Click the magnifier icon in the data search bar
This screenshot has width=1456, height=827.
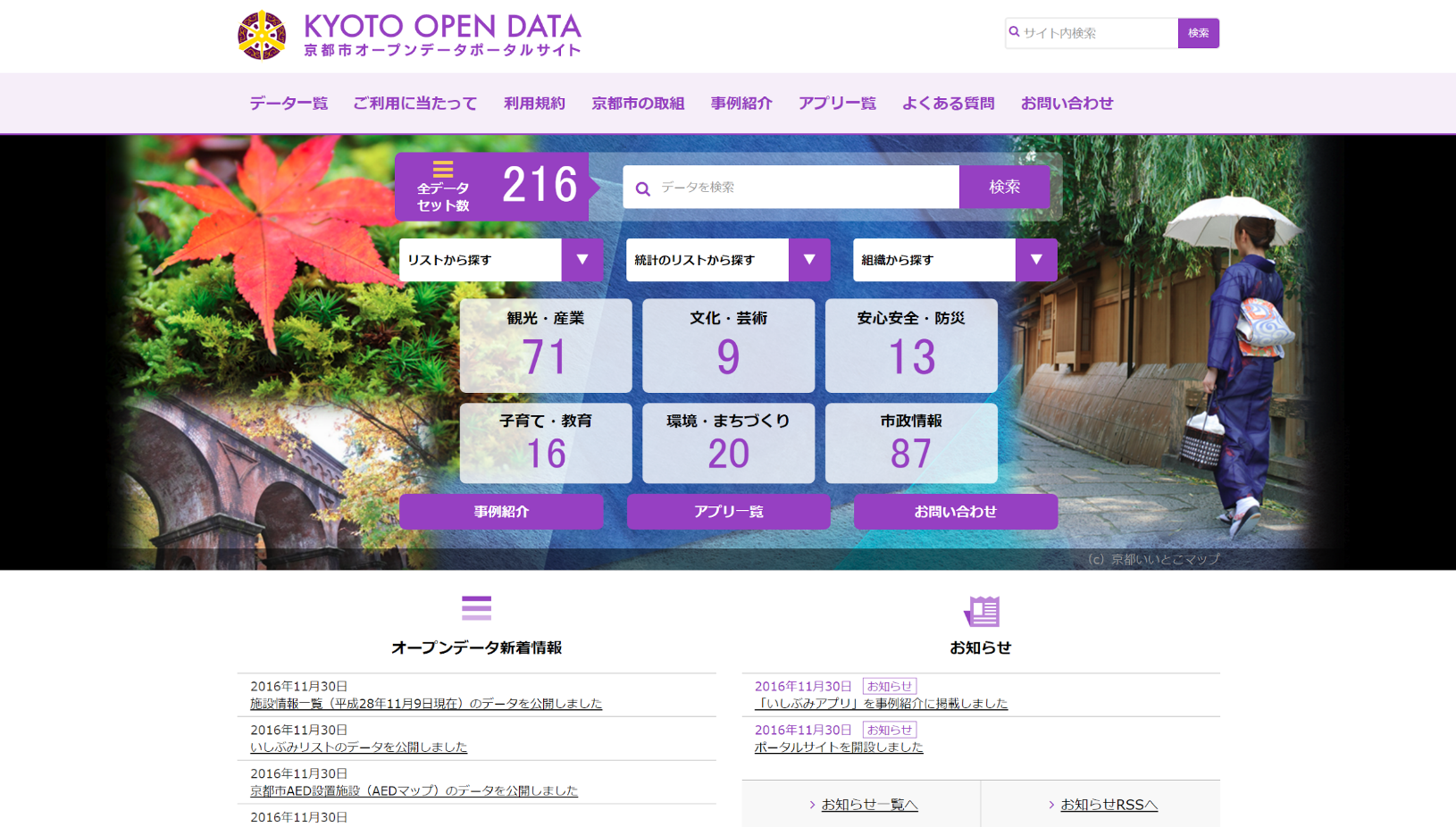click(643, 188)
